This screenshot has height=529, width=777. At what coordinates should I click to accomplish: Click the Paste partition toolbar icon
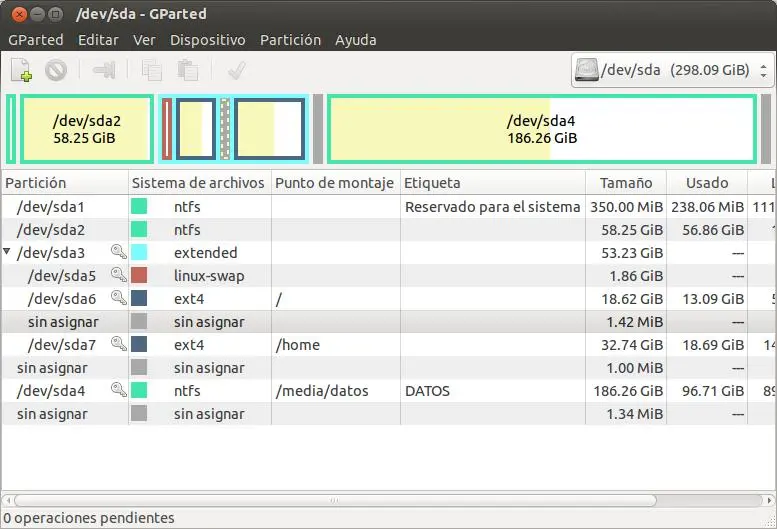click(188, 70)
